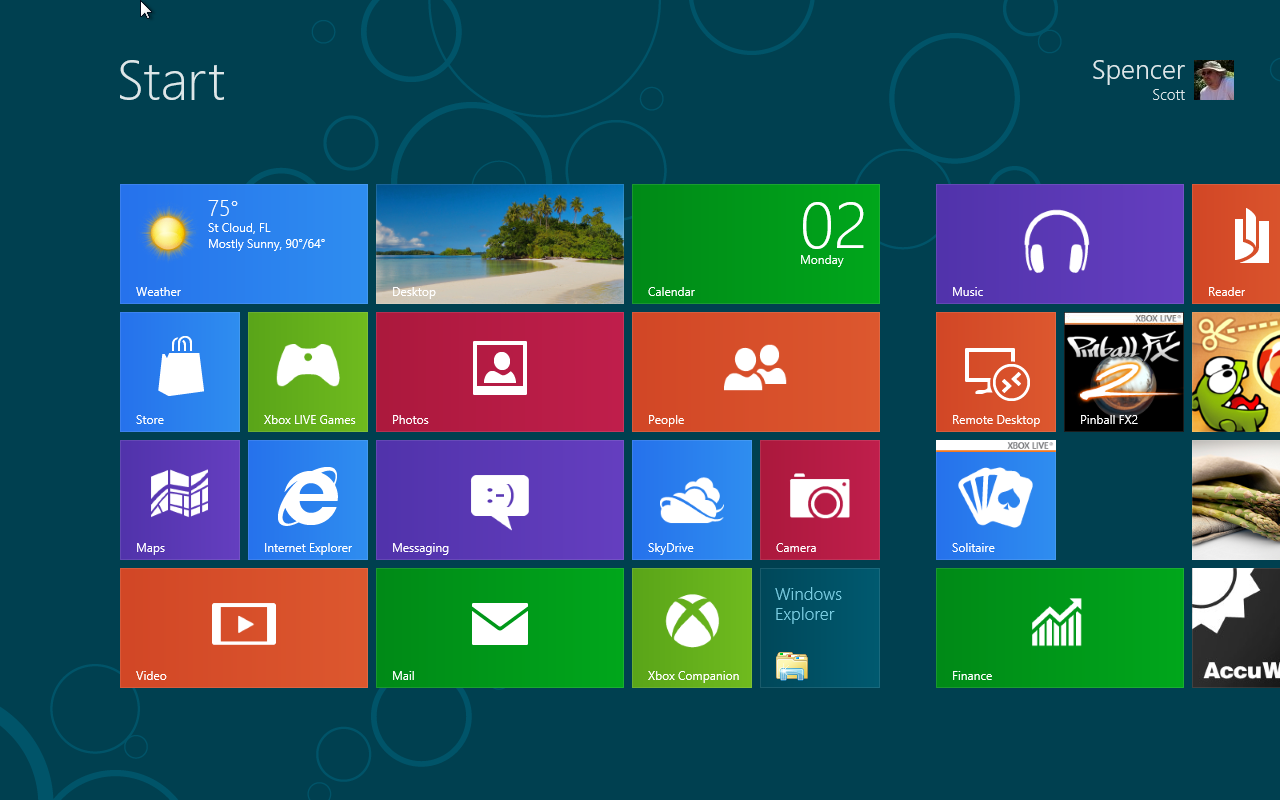Open the Weather tile for St Cloud
This screenshot has height=800, width=1280.
click(243, 243)
